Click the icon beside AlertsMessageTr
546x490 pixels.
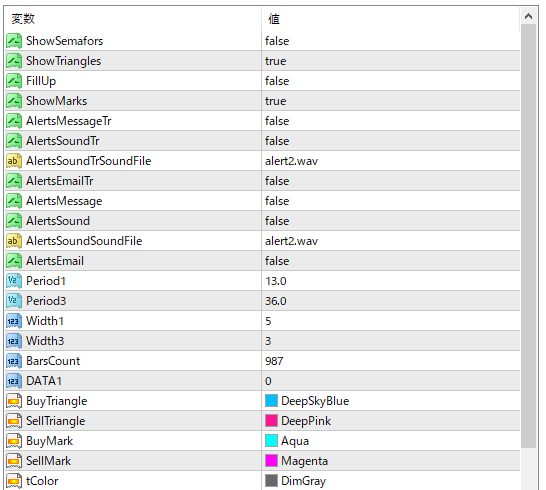[x=14, y=121]
